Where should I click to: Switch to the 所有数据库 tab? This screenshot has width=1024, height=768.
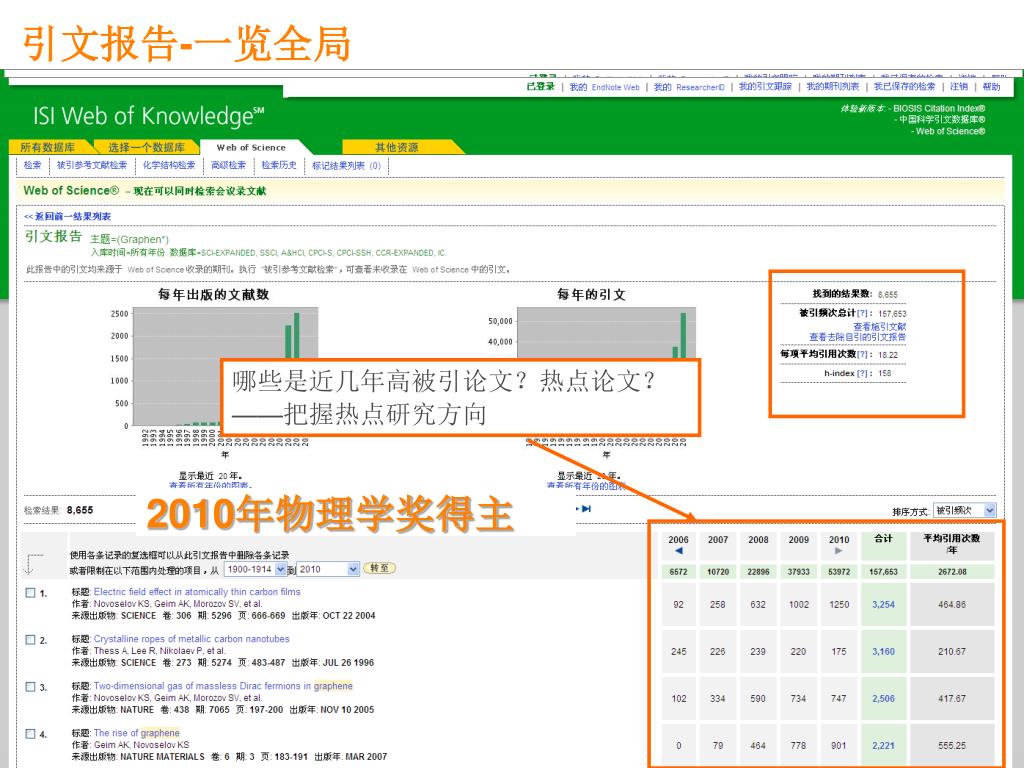[x=48, y=147]
